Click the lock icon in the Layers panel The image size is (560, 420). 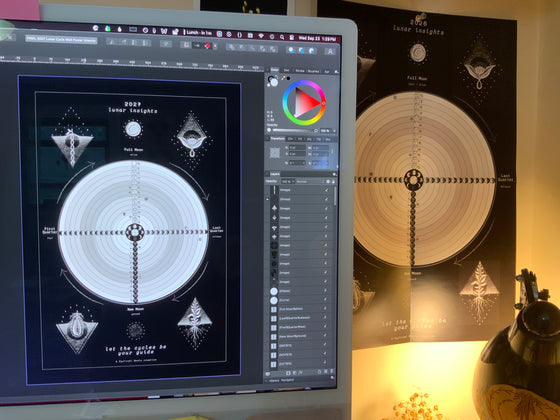(x=333, y=181)
